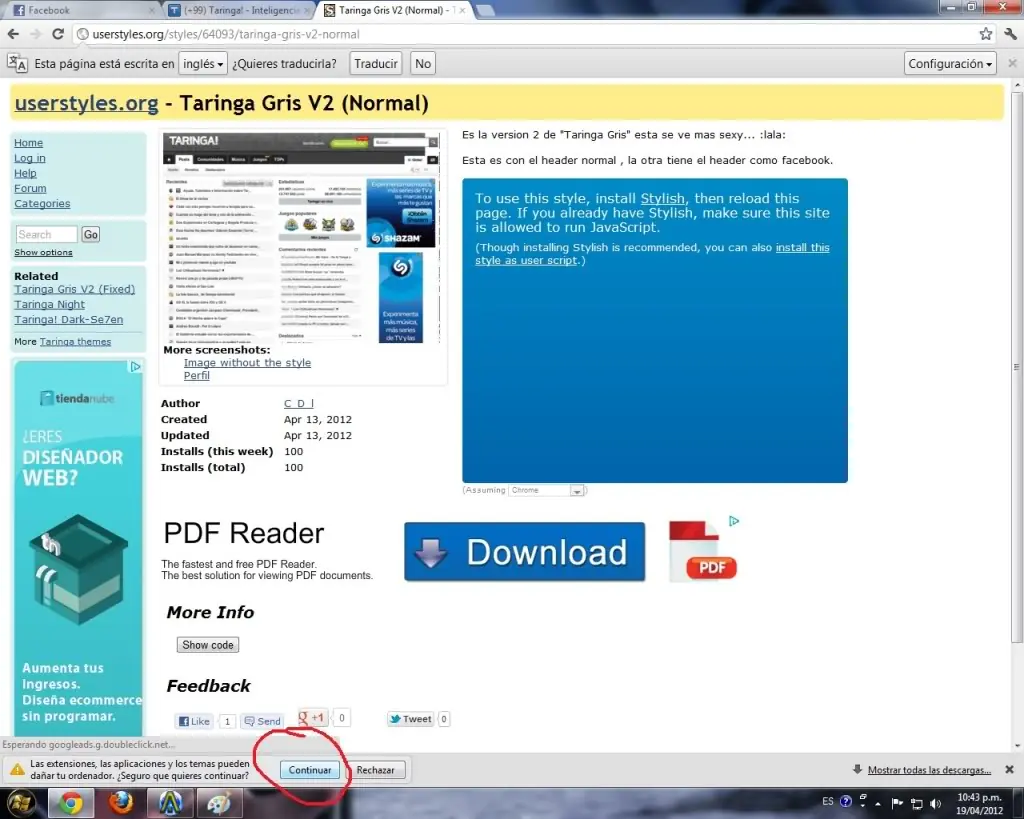Open the Taringa themes link
The width and height of the screenshot is (1024, 819).
pos(75,342)
